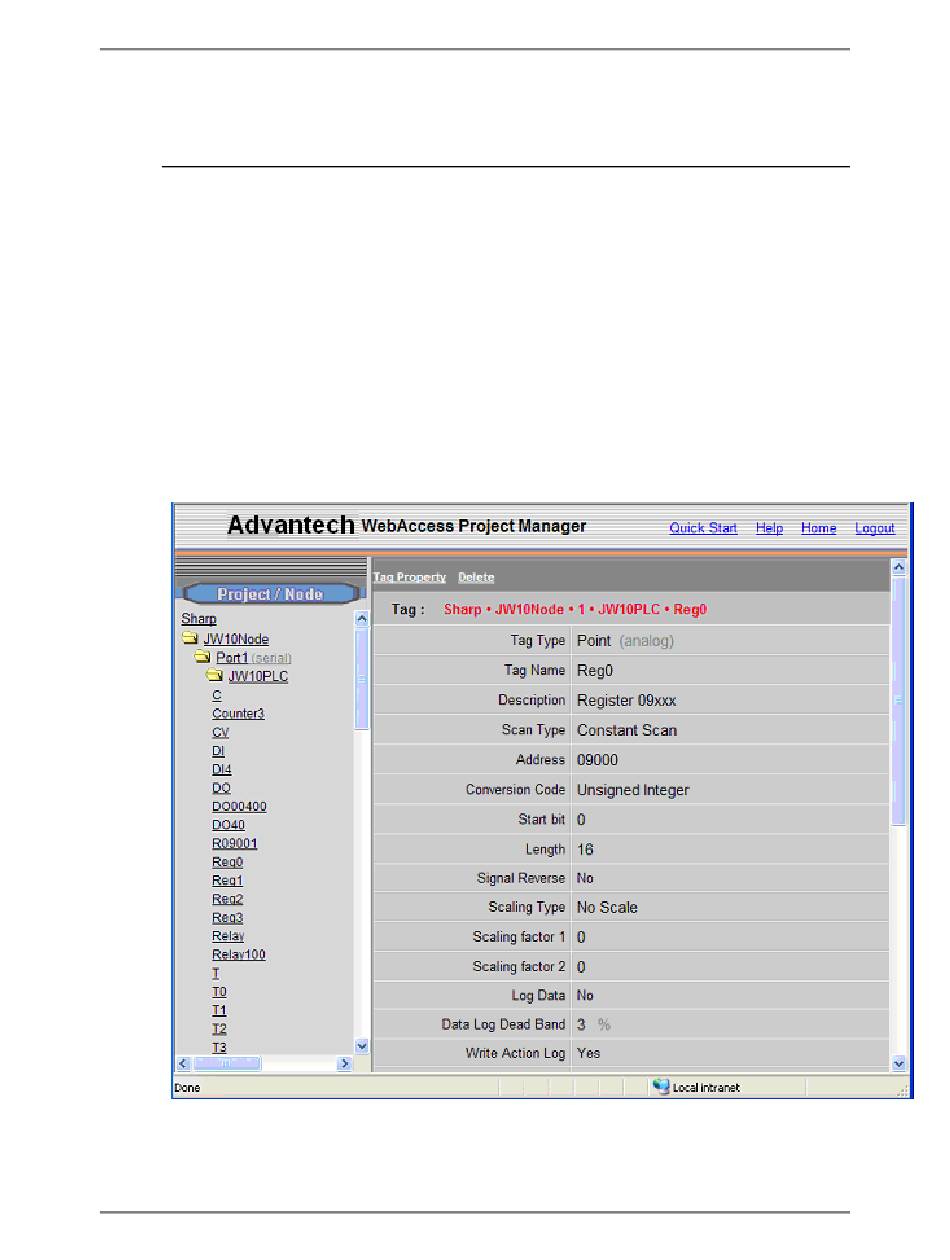The image size is (950, 1260).
Task: Click the main pane scroll up arrow
Action: point(898,567)
